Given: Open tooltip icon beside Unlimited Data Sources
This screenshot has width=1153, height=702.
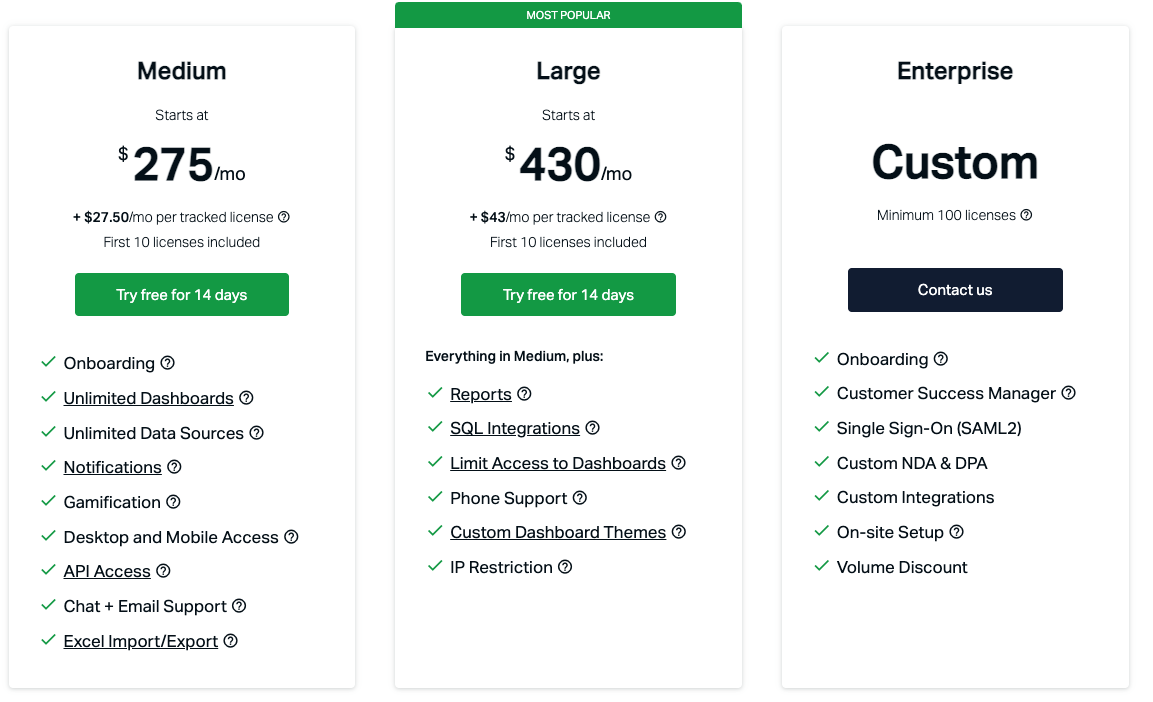Looking at the screenshot, I should [x=257, y=432].
